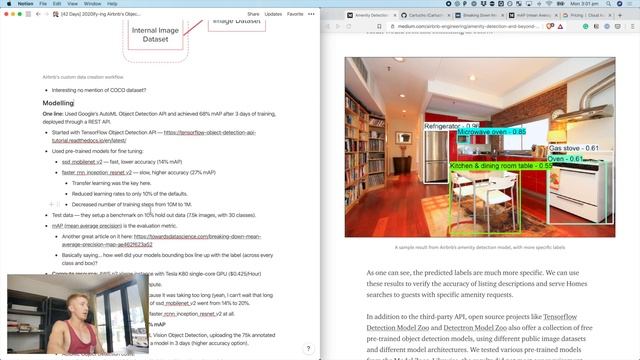
Task: Click the green circular browser extension icon
Action: click(585, 27)
